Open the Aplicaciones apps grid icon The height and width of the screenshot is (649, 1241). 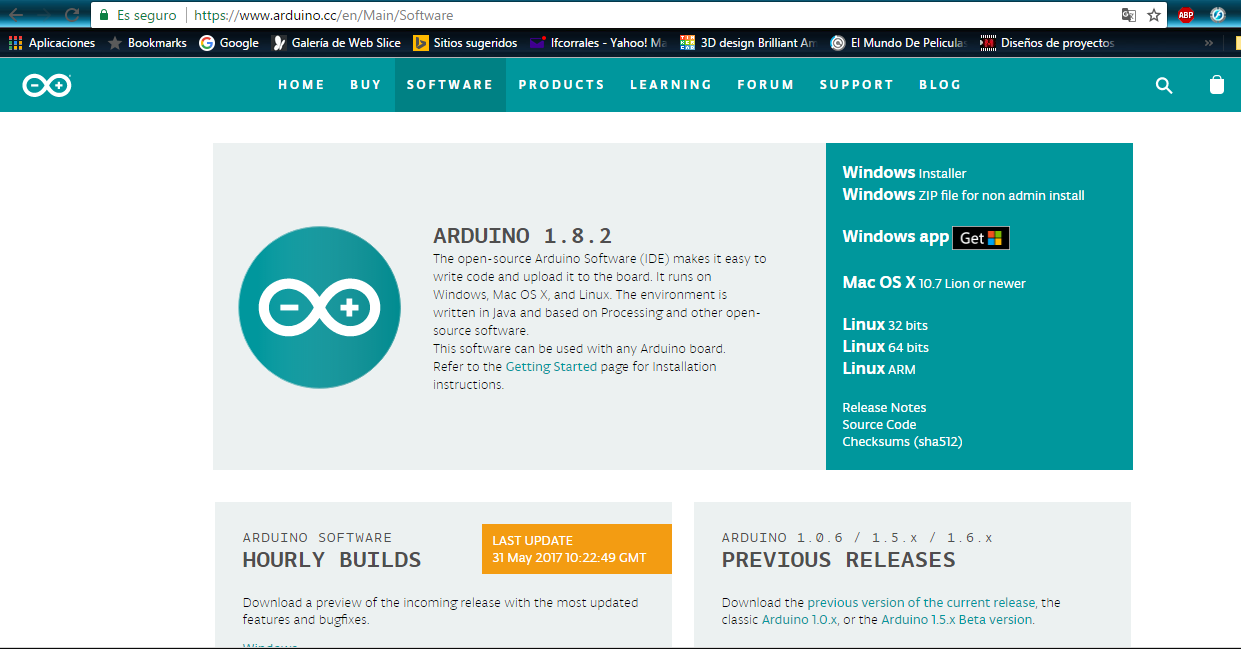point(14,42)
